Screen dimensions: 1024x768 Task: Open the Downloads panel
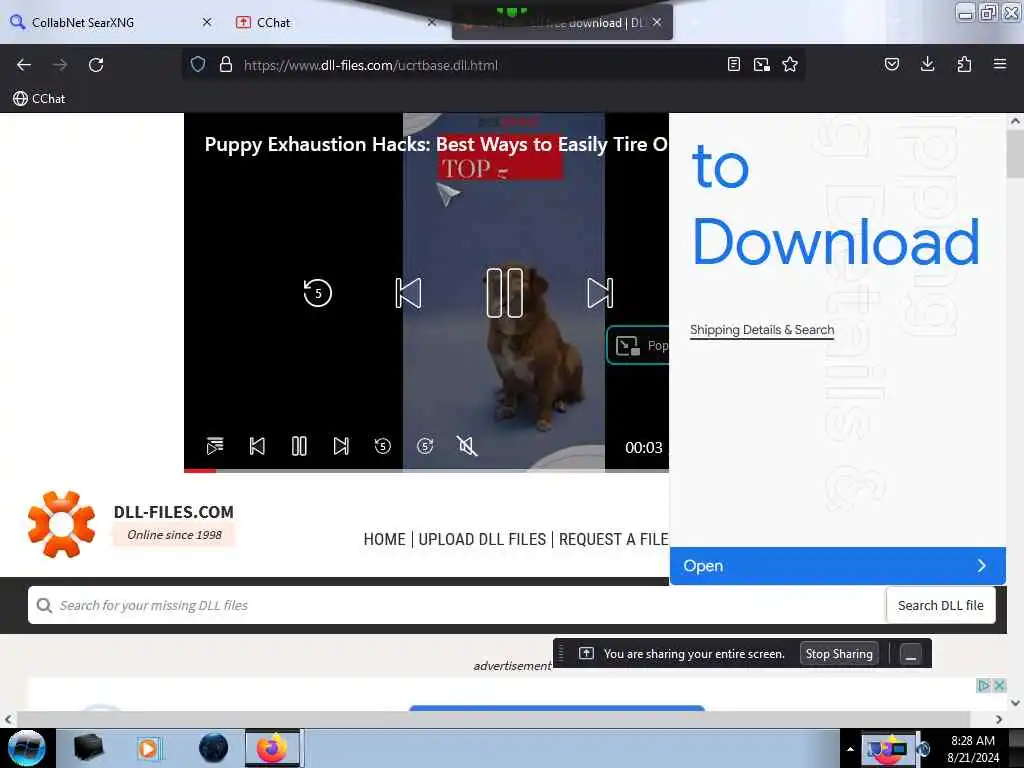tap(927, 64)
